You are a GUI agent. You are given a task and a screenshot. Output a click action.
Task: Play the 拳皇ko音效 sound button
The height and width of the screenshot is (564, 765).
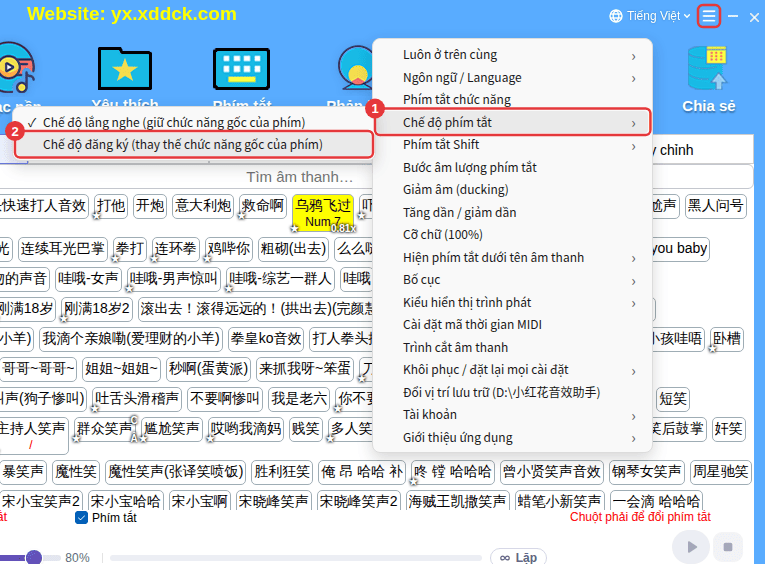266,339
